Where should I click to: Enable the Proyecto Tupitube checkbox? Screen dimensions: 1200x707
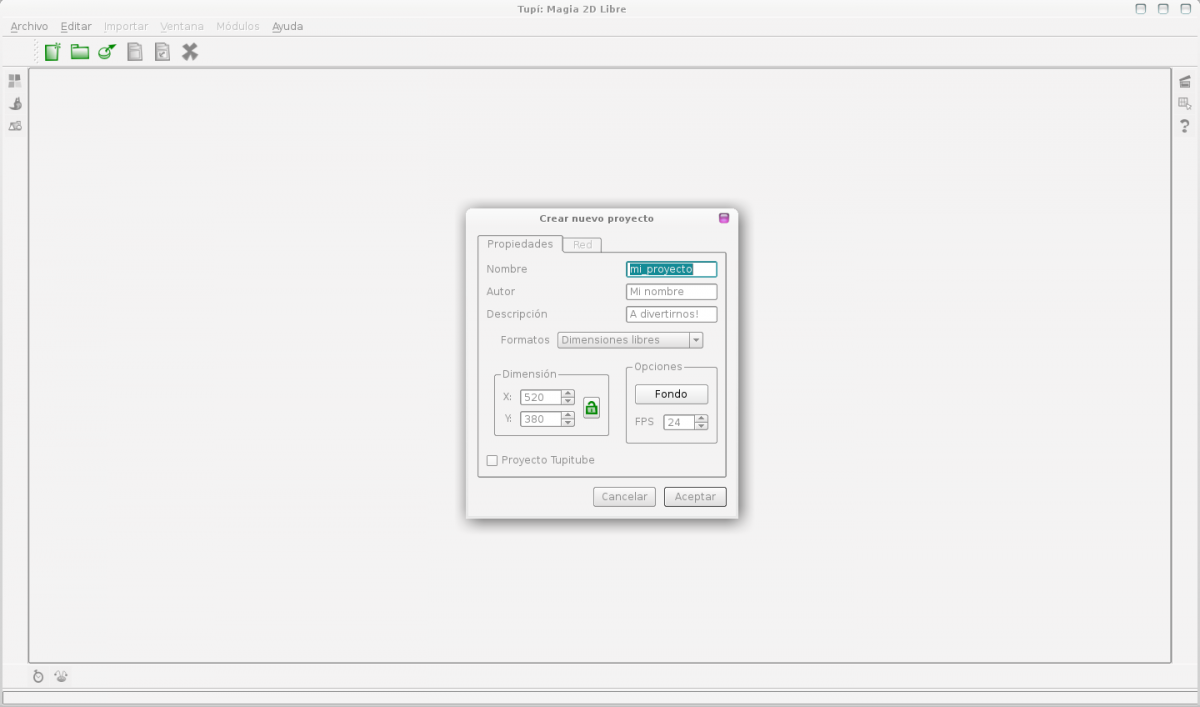click(492, 460)
